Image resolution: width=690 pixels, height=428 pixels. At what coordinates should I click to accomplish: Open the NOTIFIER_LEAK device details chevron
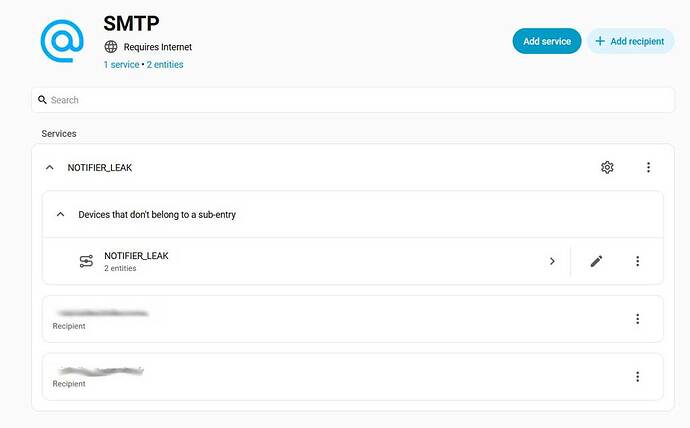(x=552, y=261)
